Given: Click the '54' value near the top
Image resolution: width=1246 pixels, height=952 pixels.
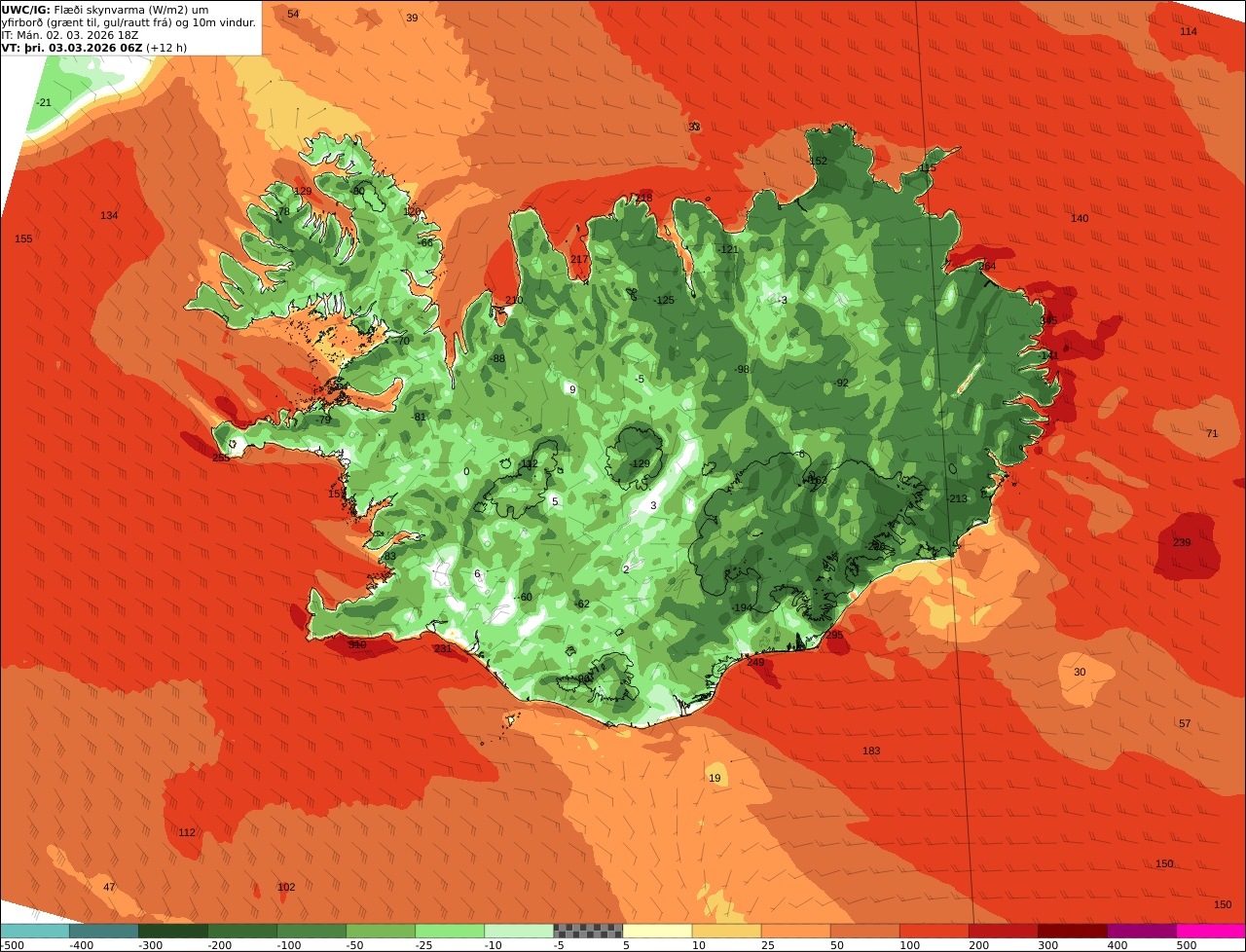Looking at the screenshot, I should click(293, 14).
